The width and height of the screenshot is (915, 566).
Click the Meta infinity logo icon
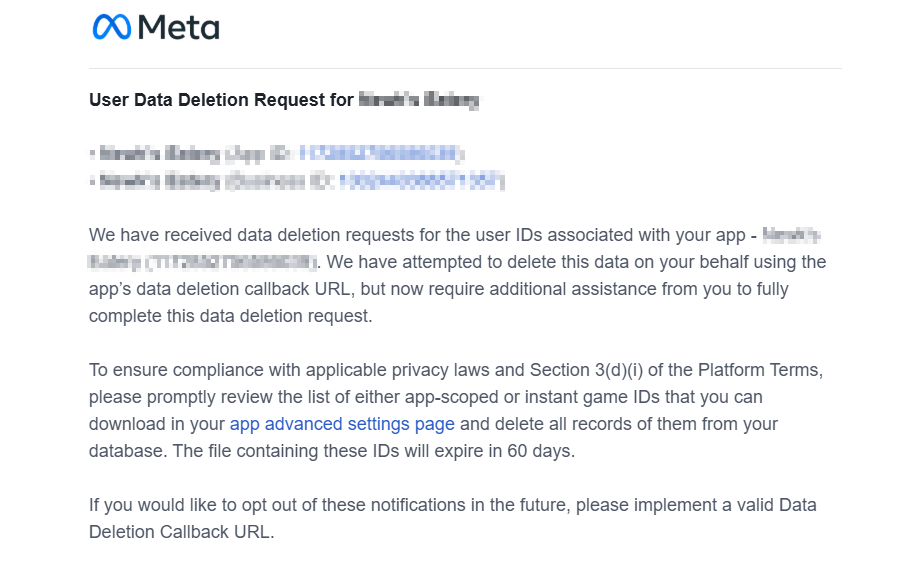click(x=111, y=27)
